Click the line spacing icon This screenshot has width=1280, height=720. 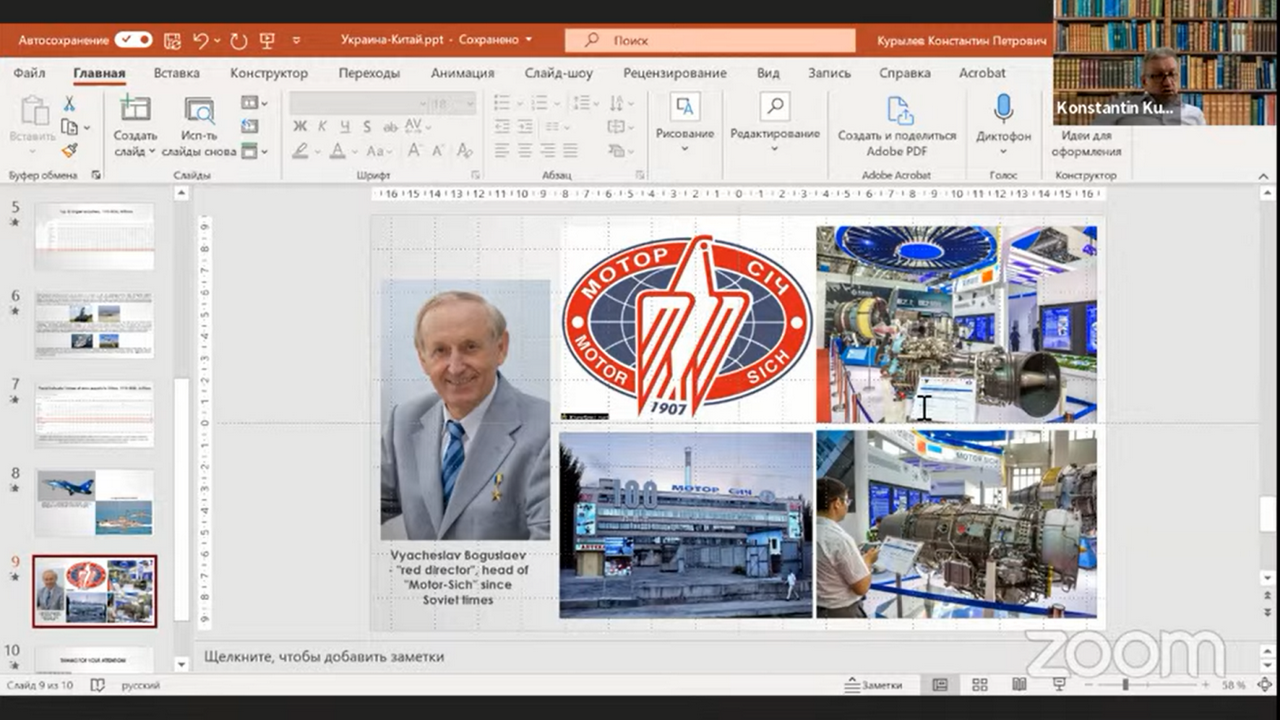click(x=580, y=103)
